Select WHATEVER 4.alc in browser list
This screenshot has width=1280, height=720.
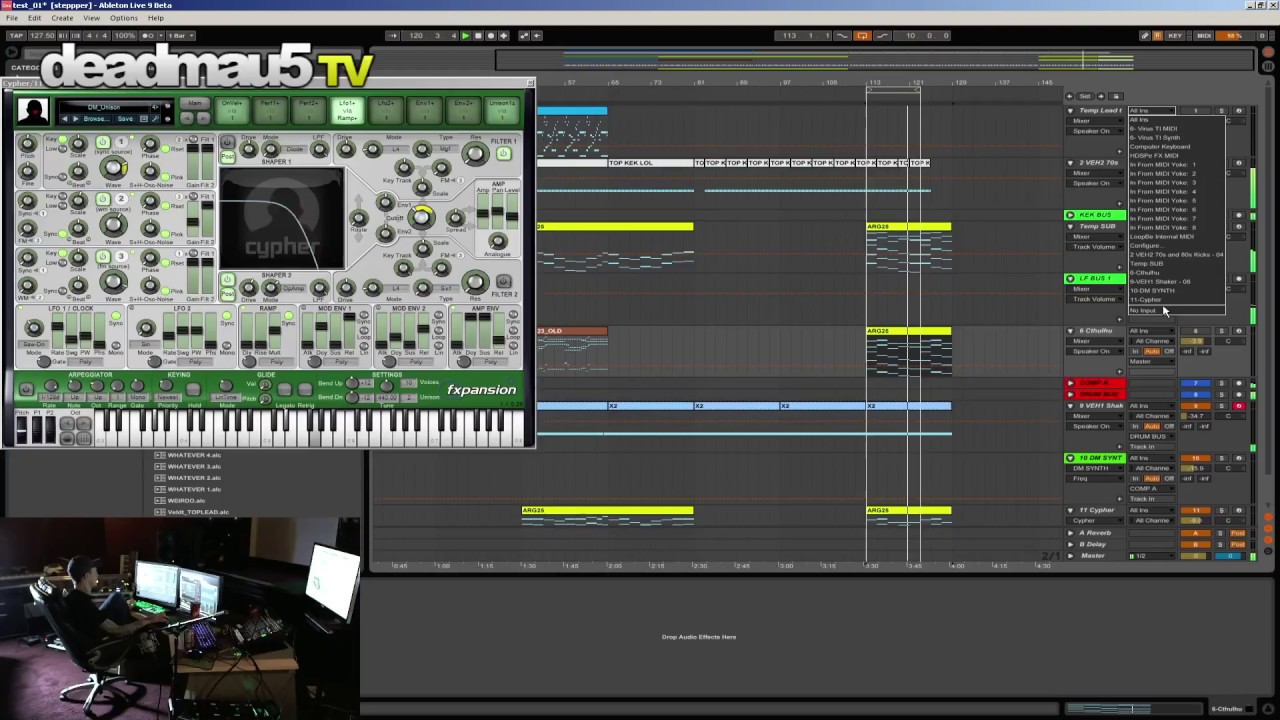194,455
